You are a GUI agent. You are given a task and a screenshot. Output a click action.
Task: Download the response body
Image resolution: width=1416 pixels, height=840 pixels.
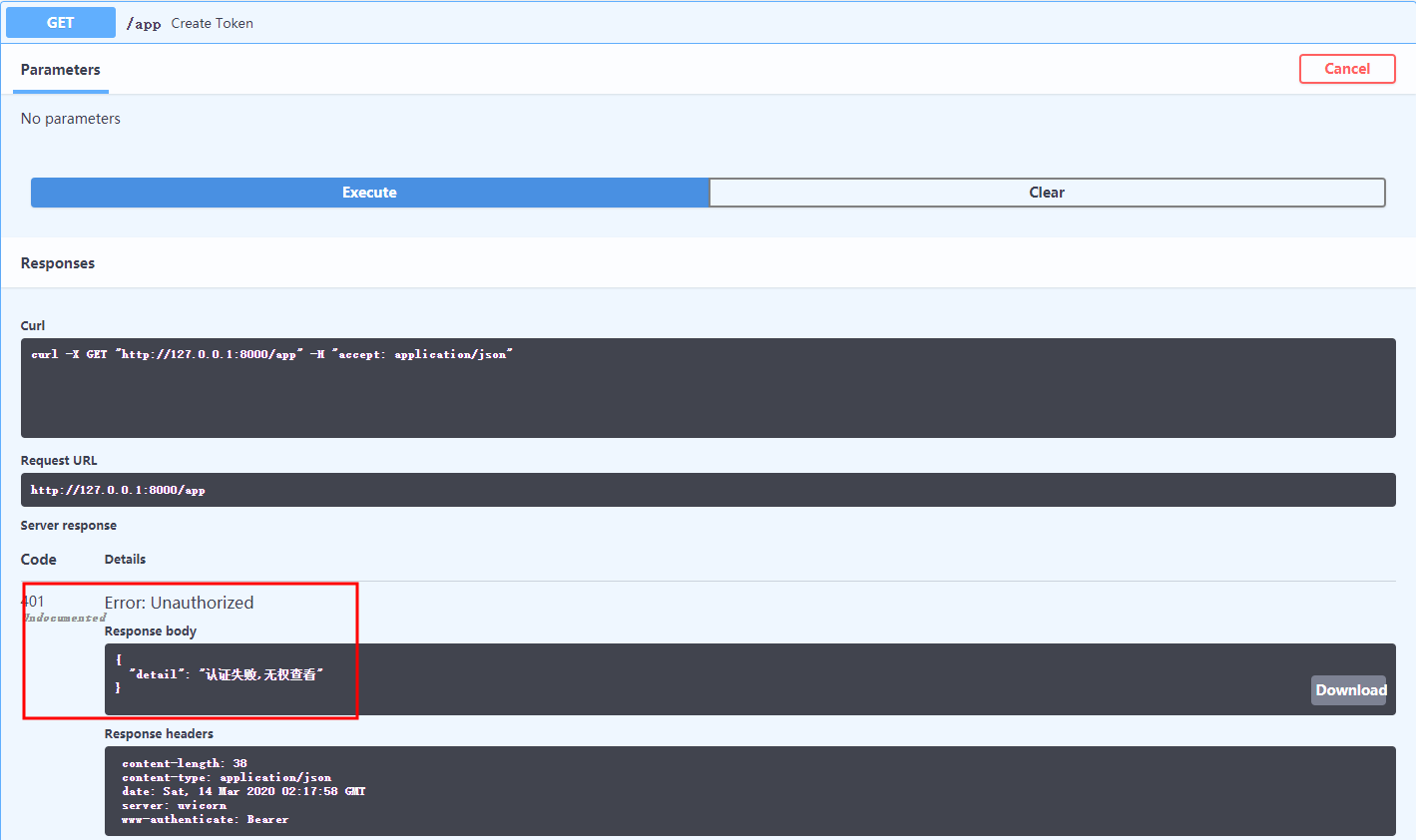(1349, 690)
